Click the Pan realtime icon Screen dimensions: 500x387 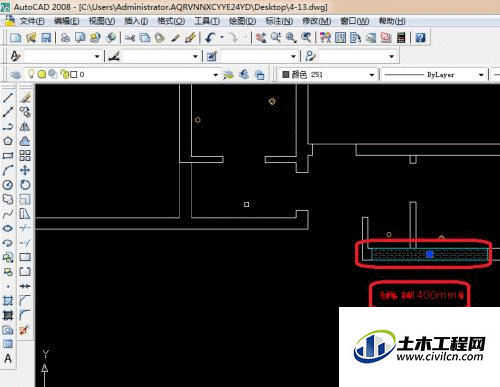click(x=261, y=37)
